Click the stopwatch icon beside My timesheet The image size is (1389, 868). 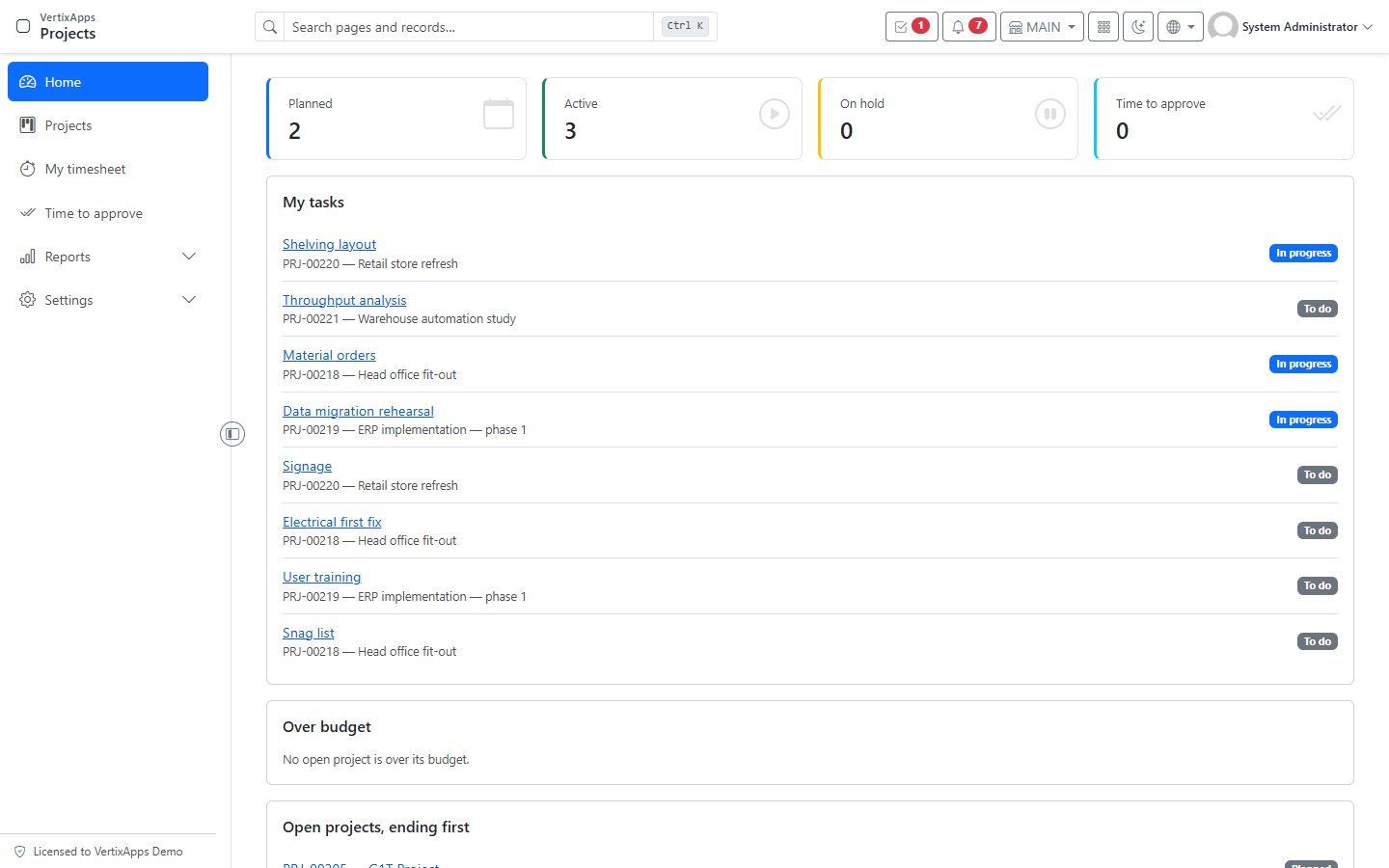click(28, 169)
